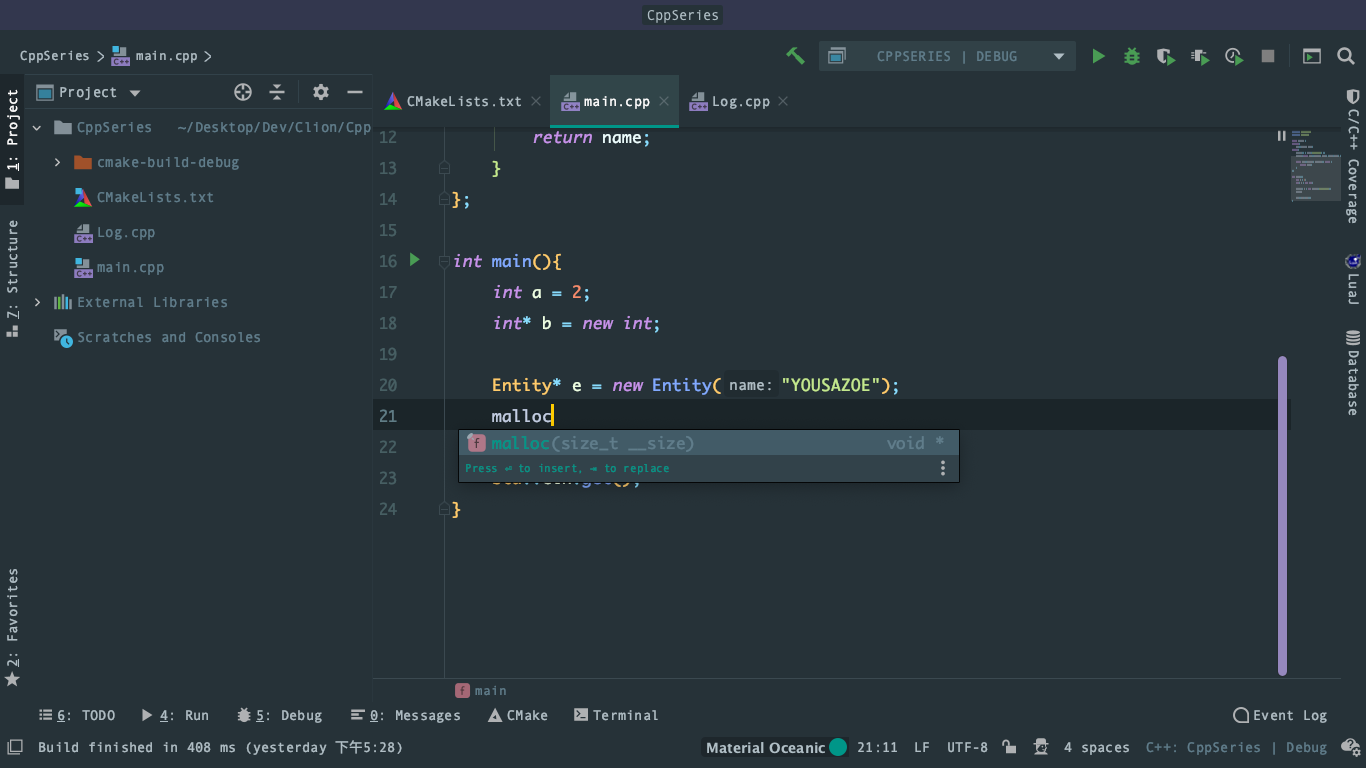Open completion popup more options dots
This screenshot has width=1366, height=768.
pyautogui.click(x=942, y=468)
